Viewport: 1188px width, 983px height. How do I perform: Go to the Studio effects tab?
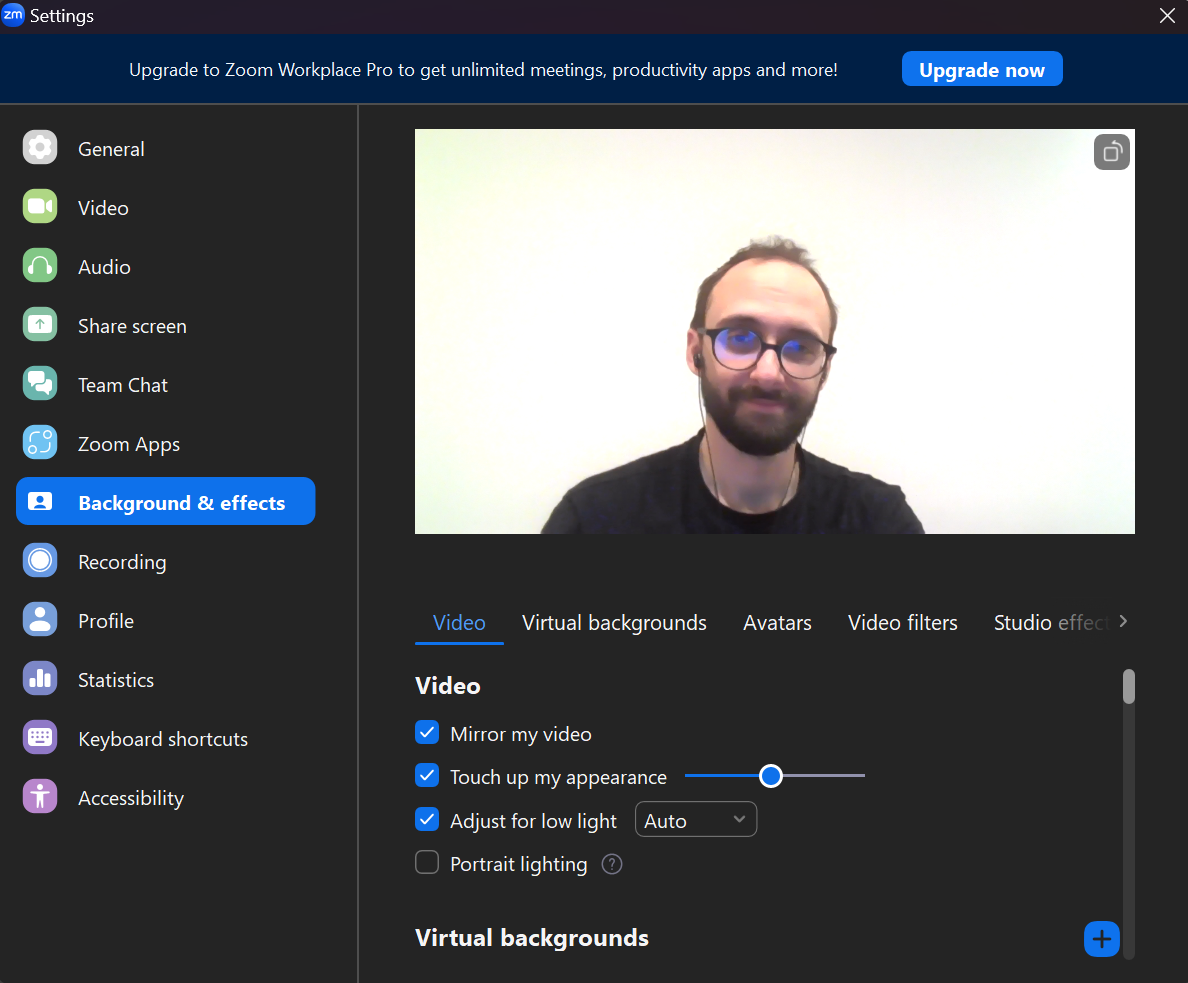(x=1052, y=623)
